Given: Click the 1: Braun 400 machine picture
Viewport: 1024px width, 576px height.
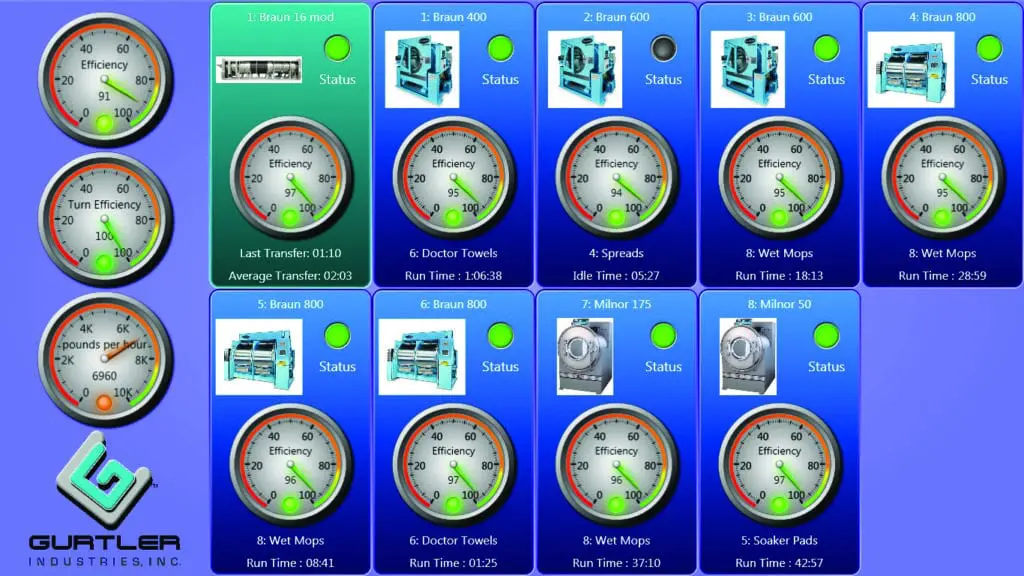Looking at the screenshot, I should point(422,69).
